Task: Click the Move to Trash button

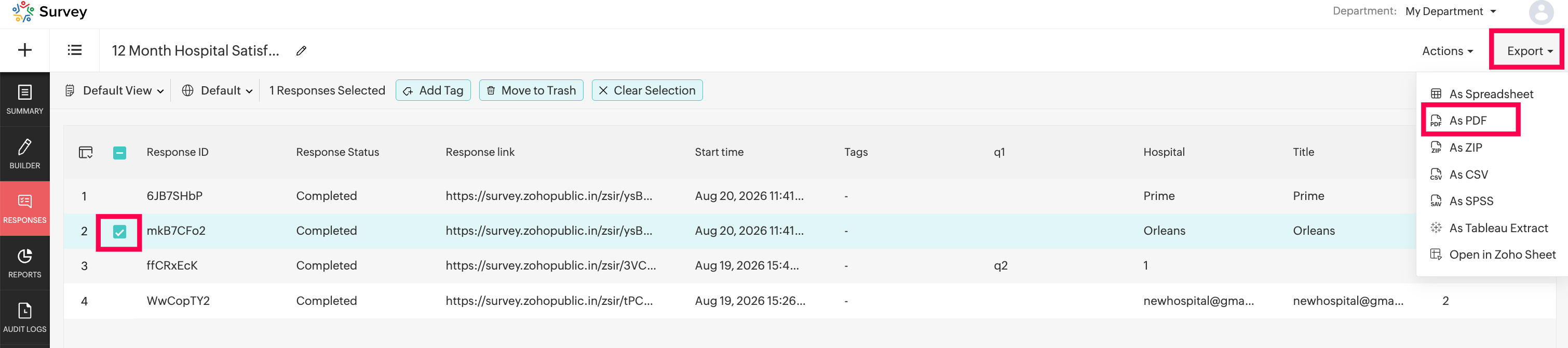Action: 531,91
